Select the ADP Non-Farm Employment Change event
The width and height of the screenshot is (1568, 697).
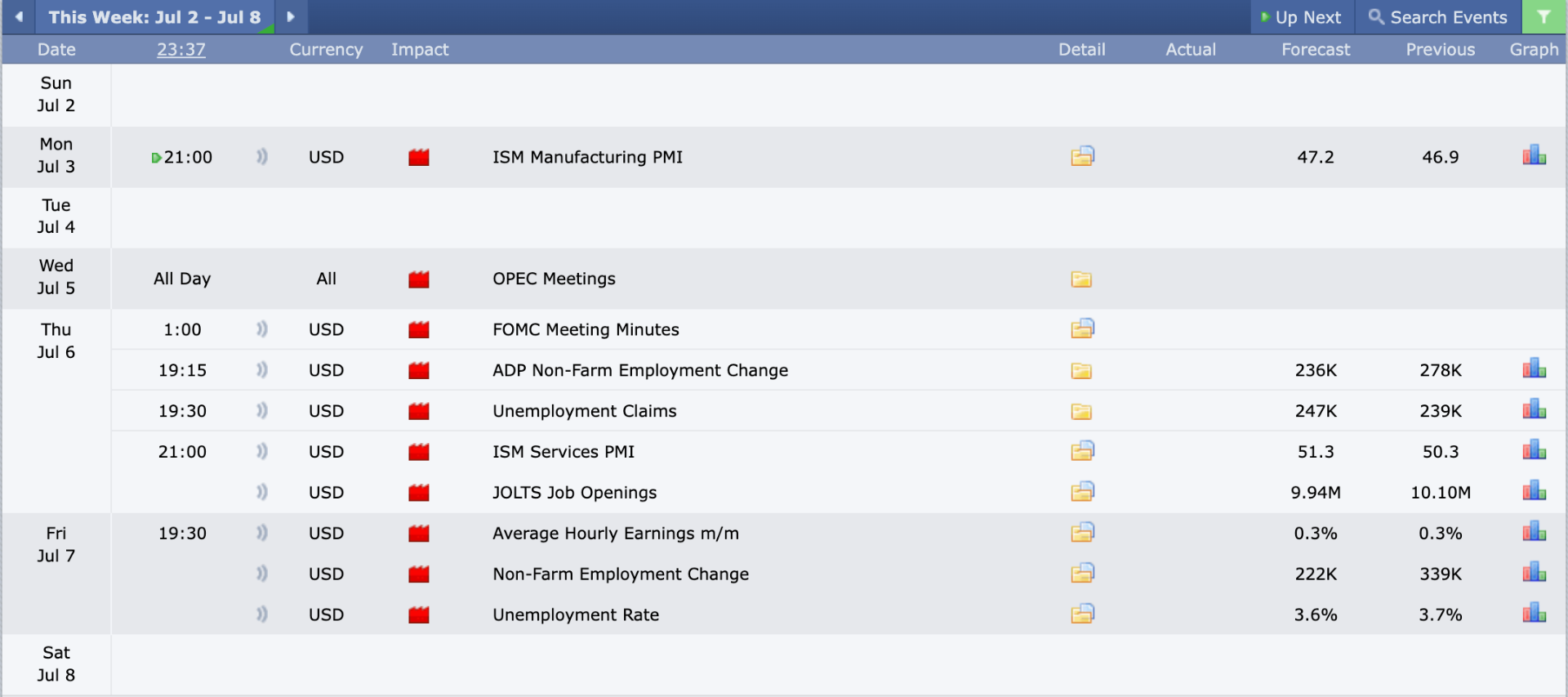coord(640,370)
